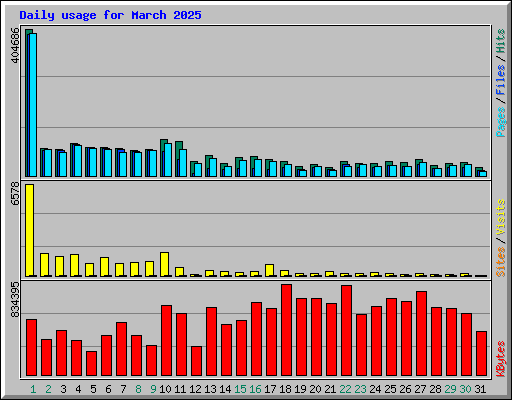Image resolution: width=512 pixels, height=400 pixels.
Task: Click day 10 on the date axis
Action: 165,389
